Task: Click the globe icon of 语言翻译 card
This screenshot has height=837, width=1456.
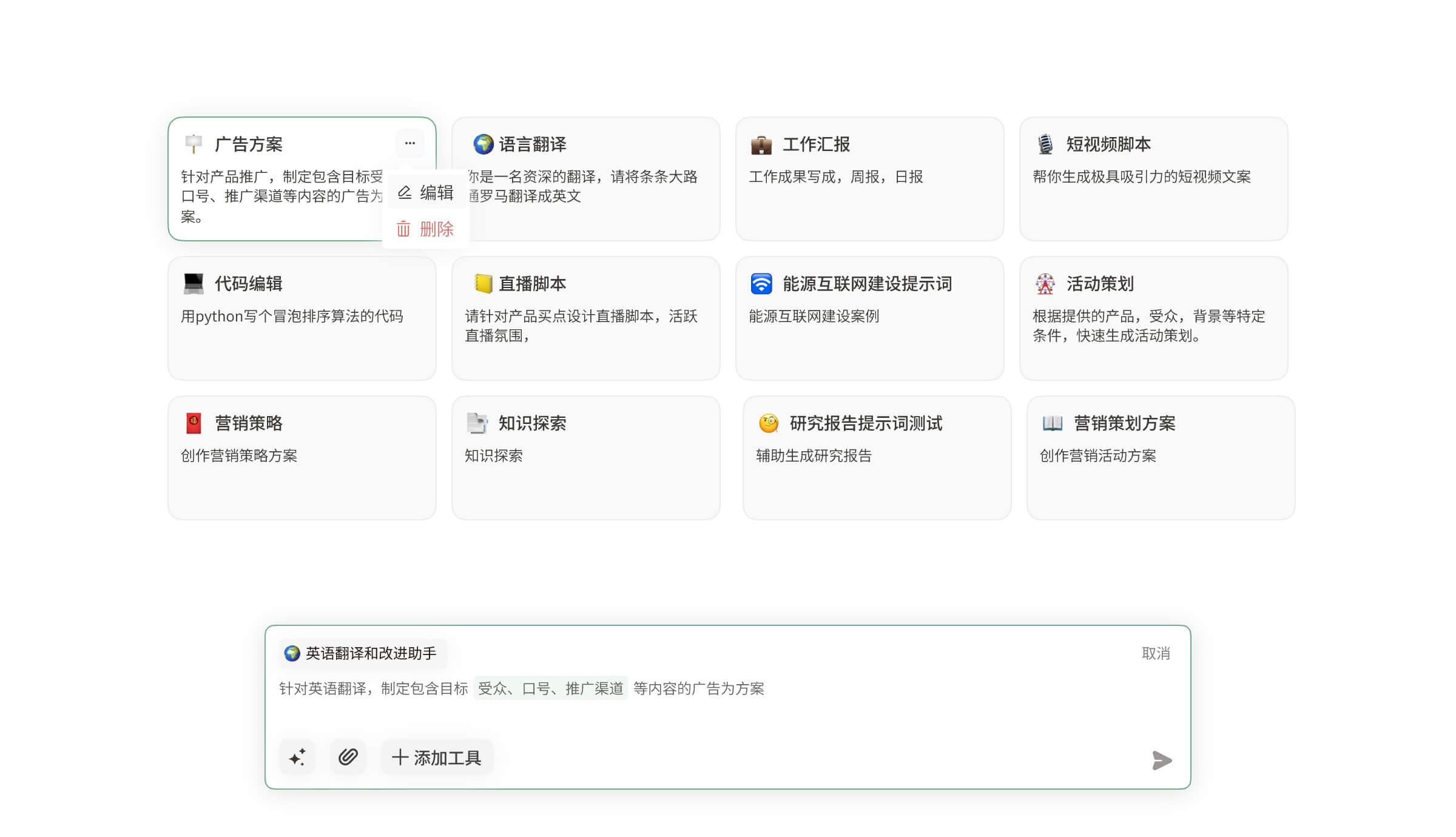Action: [x=484, y=144]
